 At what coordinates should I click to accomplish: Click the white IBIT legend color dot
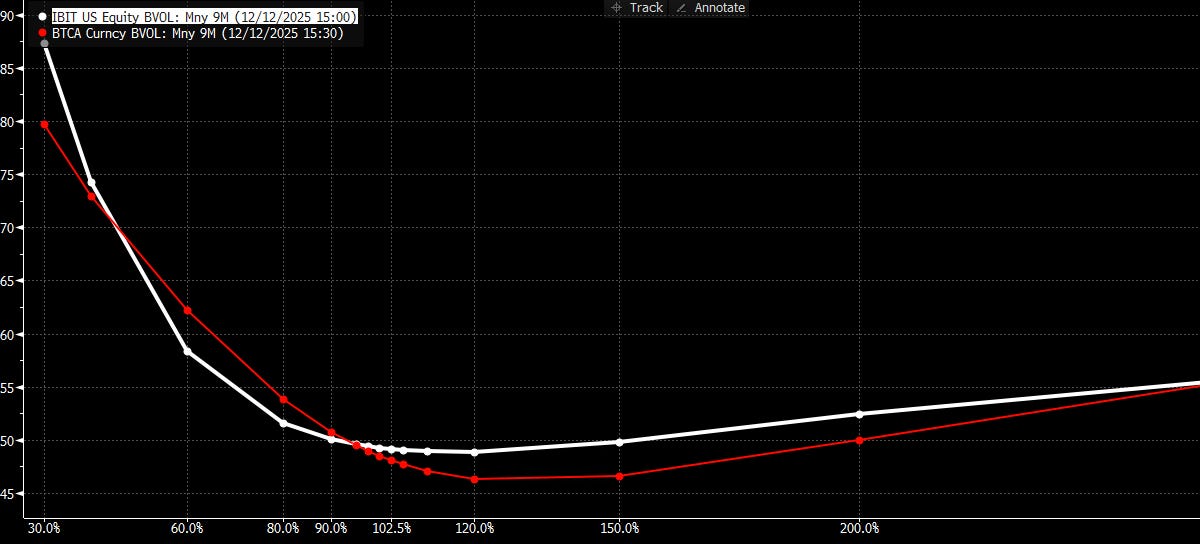point(43,17)
